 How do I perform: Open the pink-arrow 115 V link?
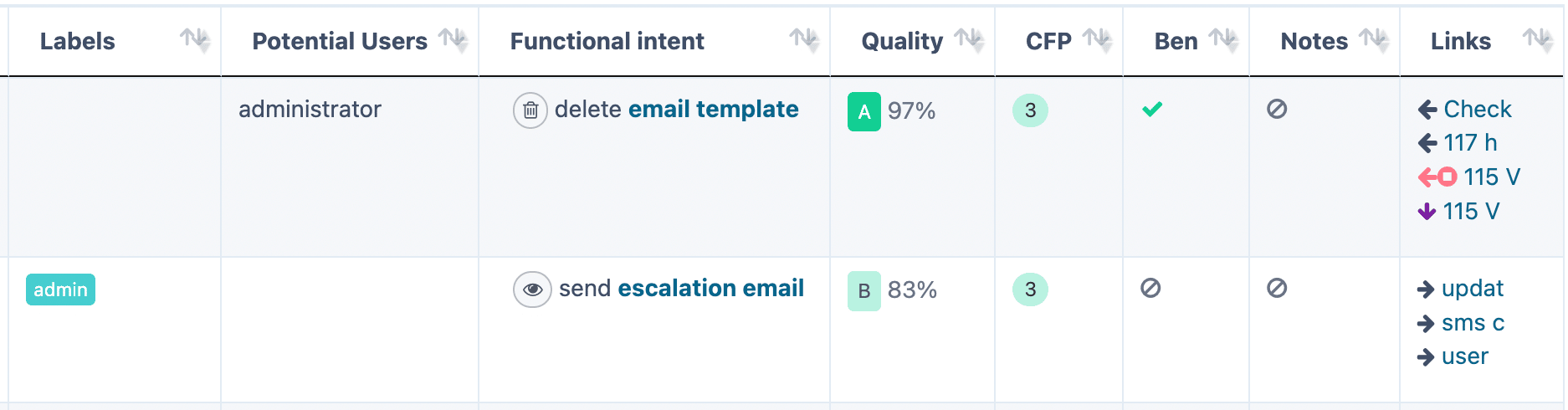1491,177
